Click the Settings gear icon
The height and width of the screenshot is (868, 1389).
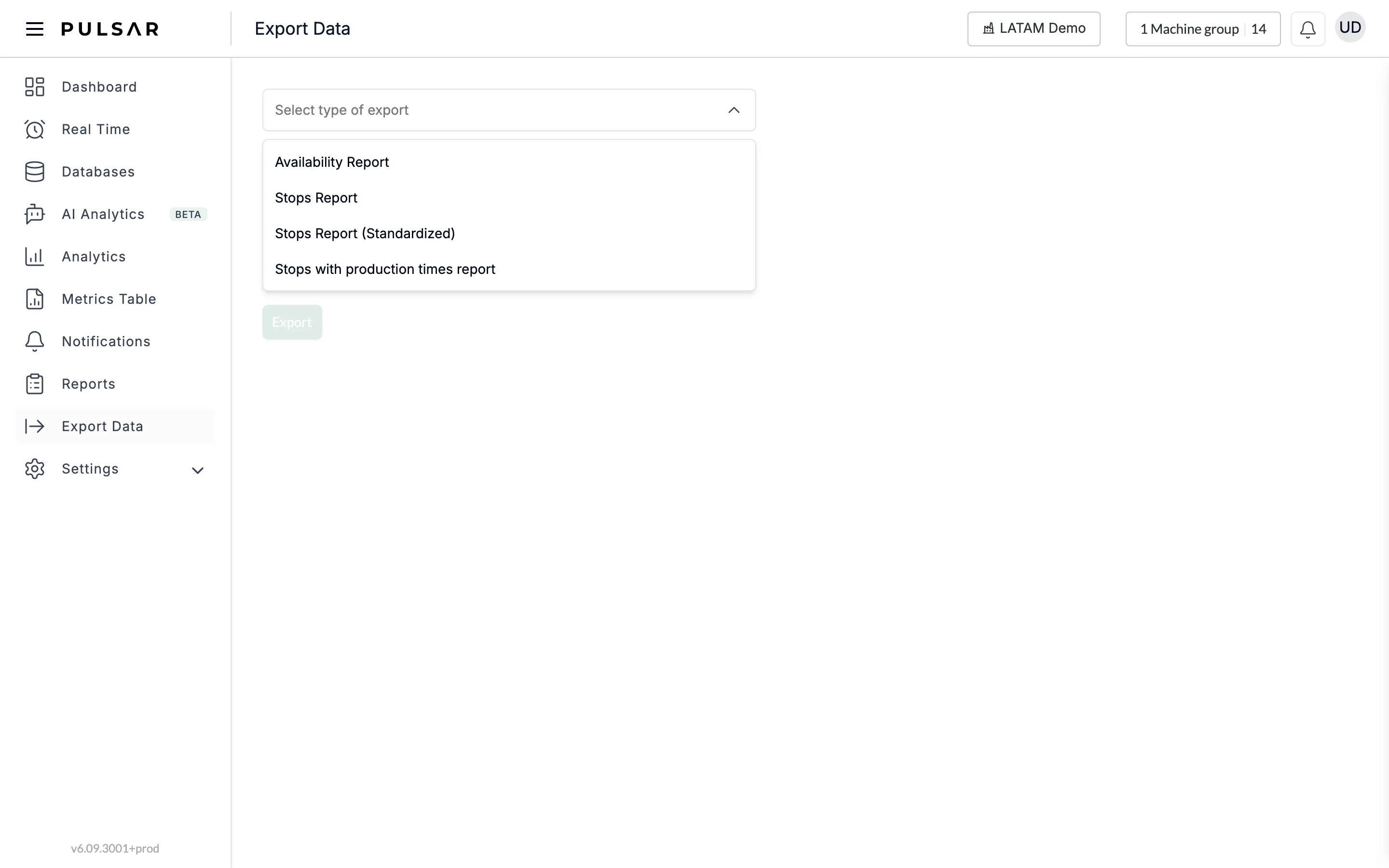tap(34, 469)
